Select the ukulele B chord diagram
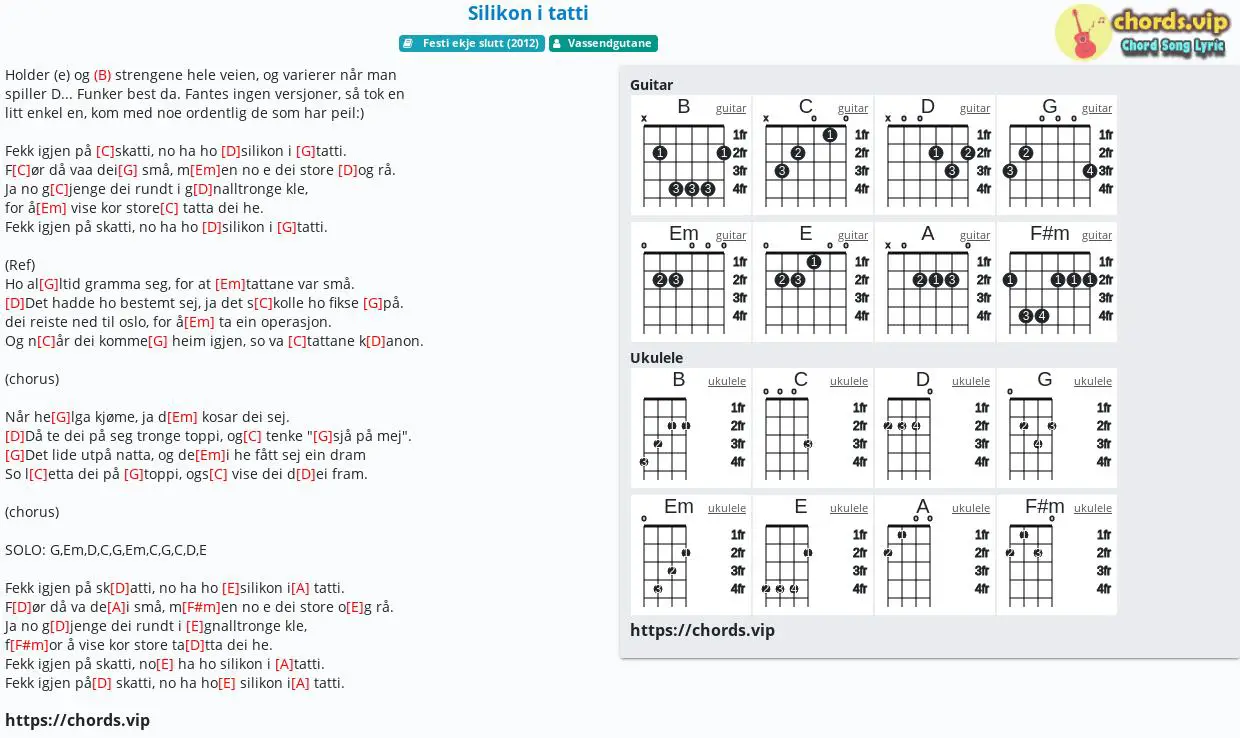This screenshot has width=1240, height=738. click(691, 428)
